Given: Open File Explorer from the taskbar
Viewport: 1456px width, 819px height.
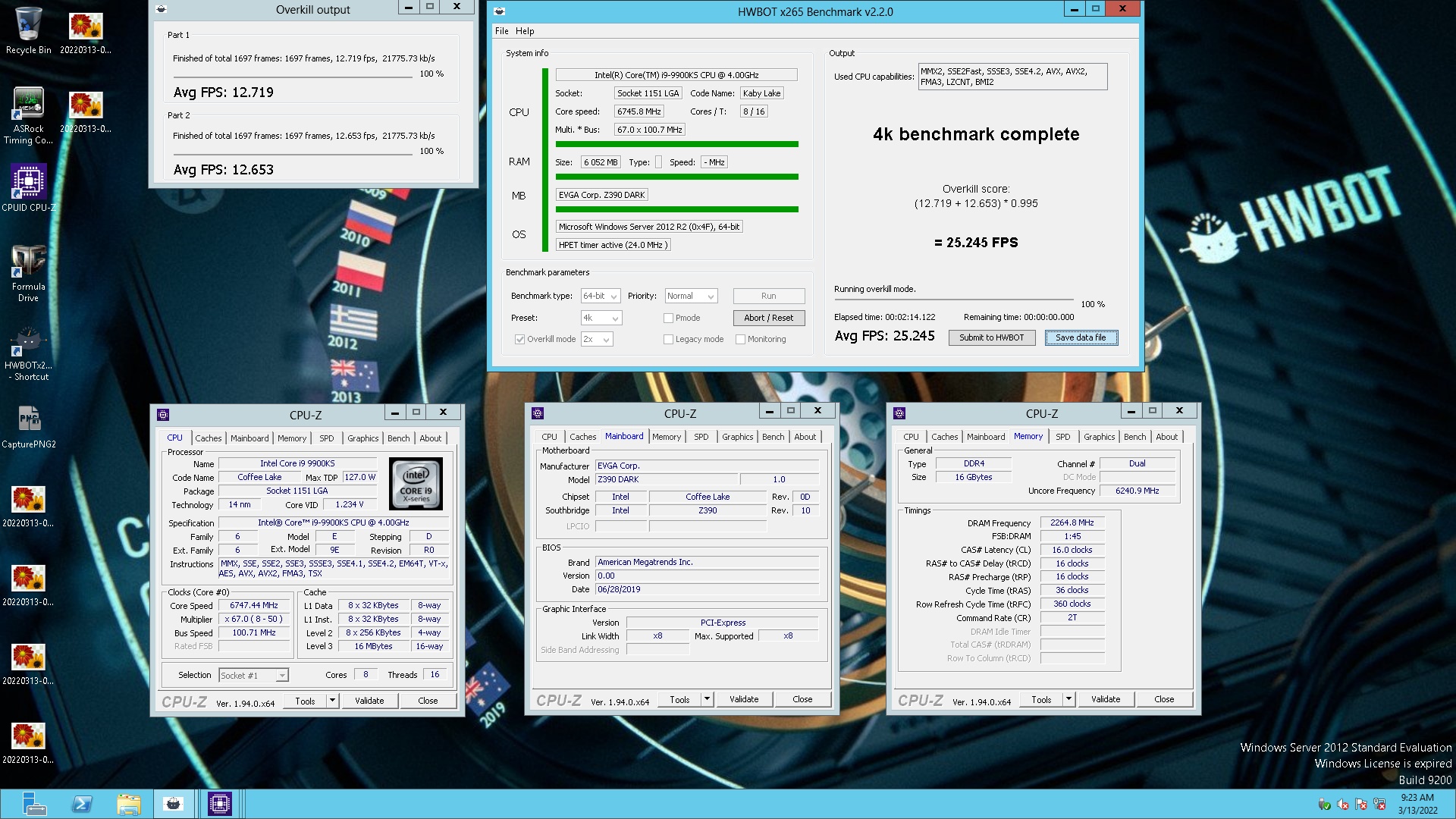Looking at the screenshot, I should [129, 804].
